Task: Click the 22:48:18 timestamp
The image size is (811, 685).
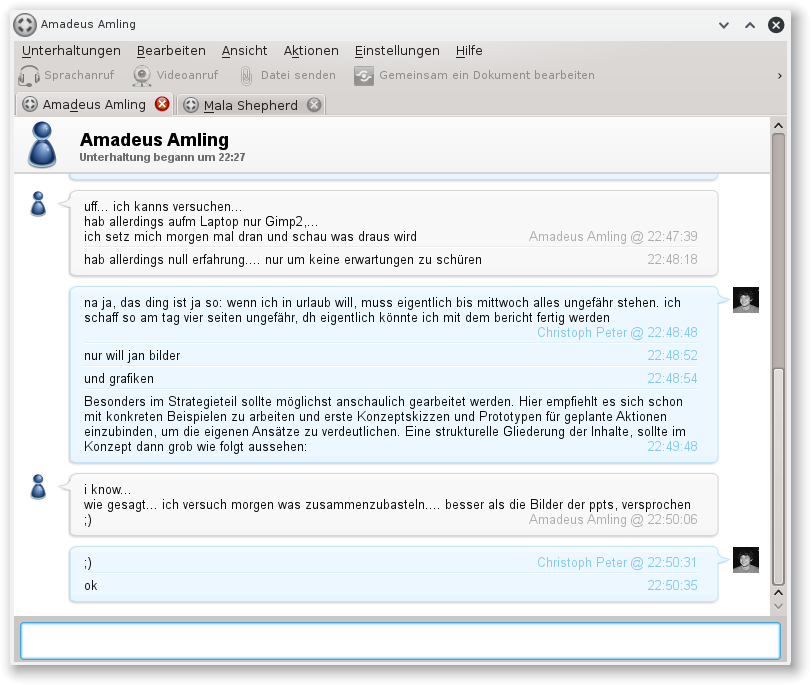Action: pos(672,259)
